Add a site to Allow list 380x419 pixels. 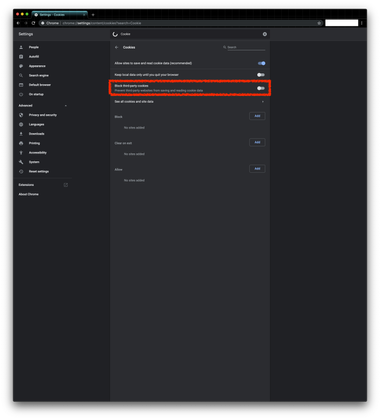click(x=257, y=169)
